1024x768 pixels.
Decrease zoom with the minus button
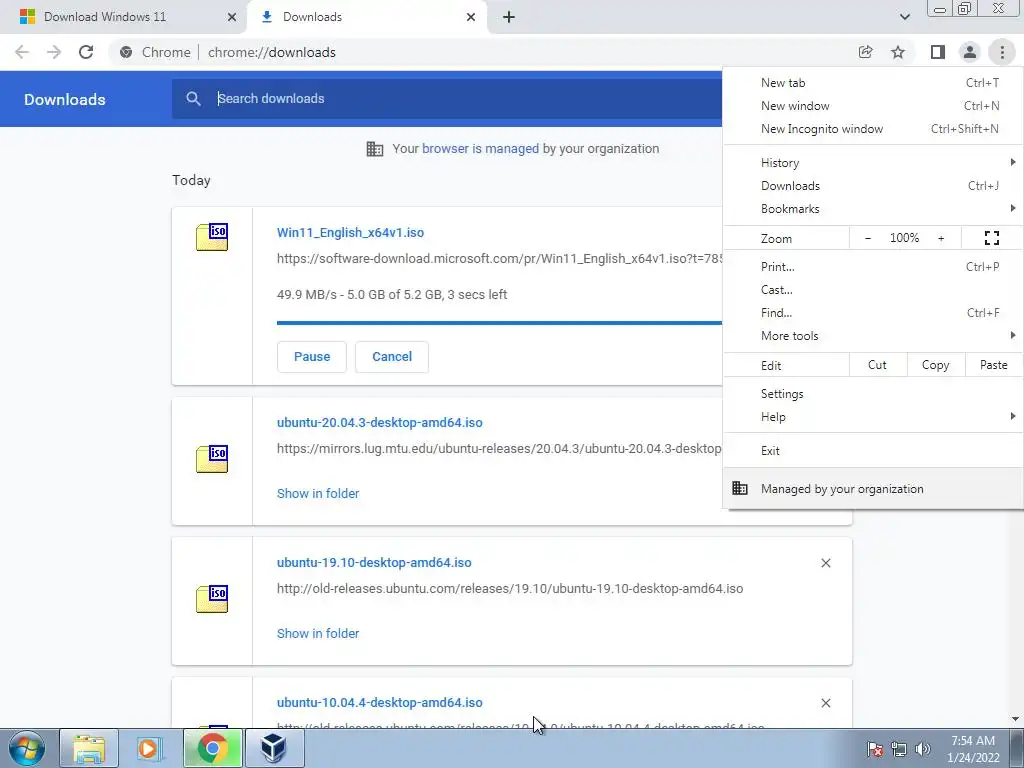point(868,238)
